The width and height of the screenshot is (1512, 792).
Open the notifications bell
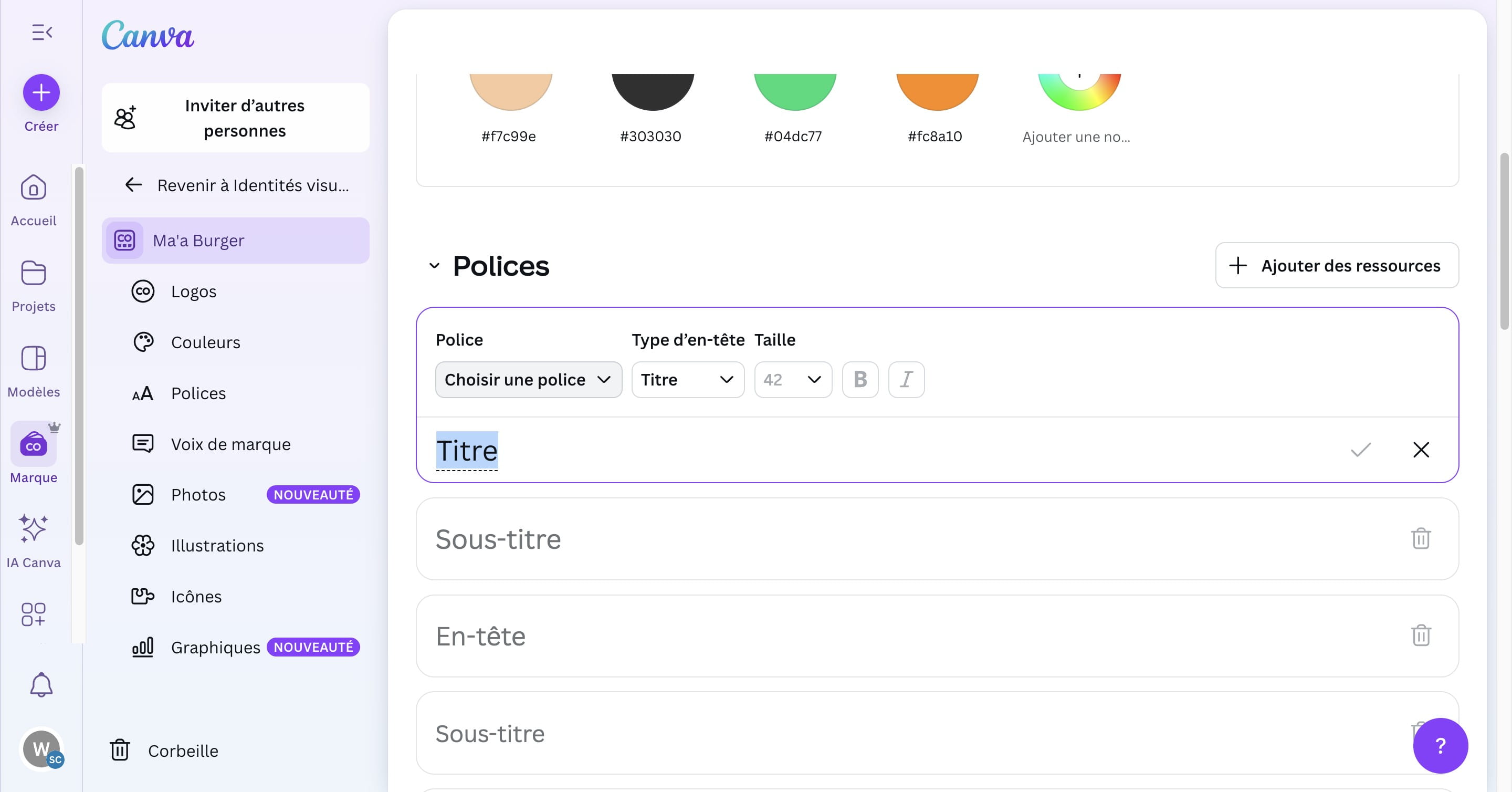coord(41,684)
